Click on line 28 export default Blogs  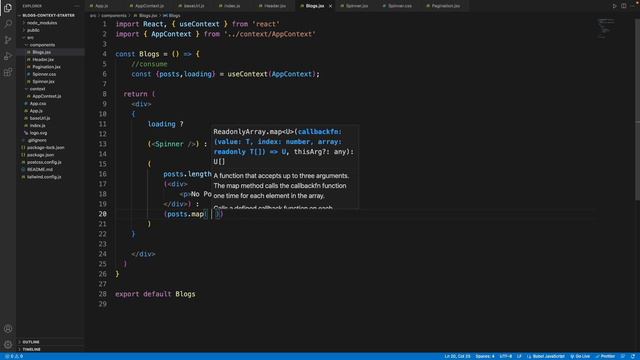pyautogui.click(x=155, y=294)
